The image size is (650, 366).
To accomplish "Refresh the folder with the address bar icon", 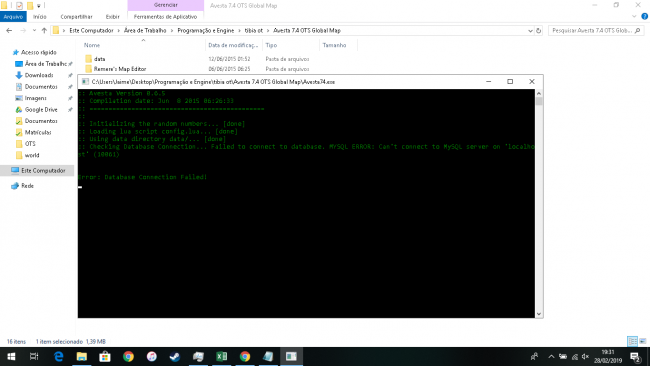I will tap(538, 31).
